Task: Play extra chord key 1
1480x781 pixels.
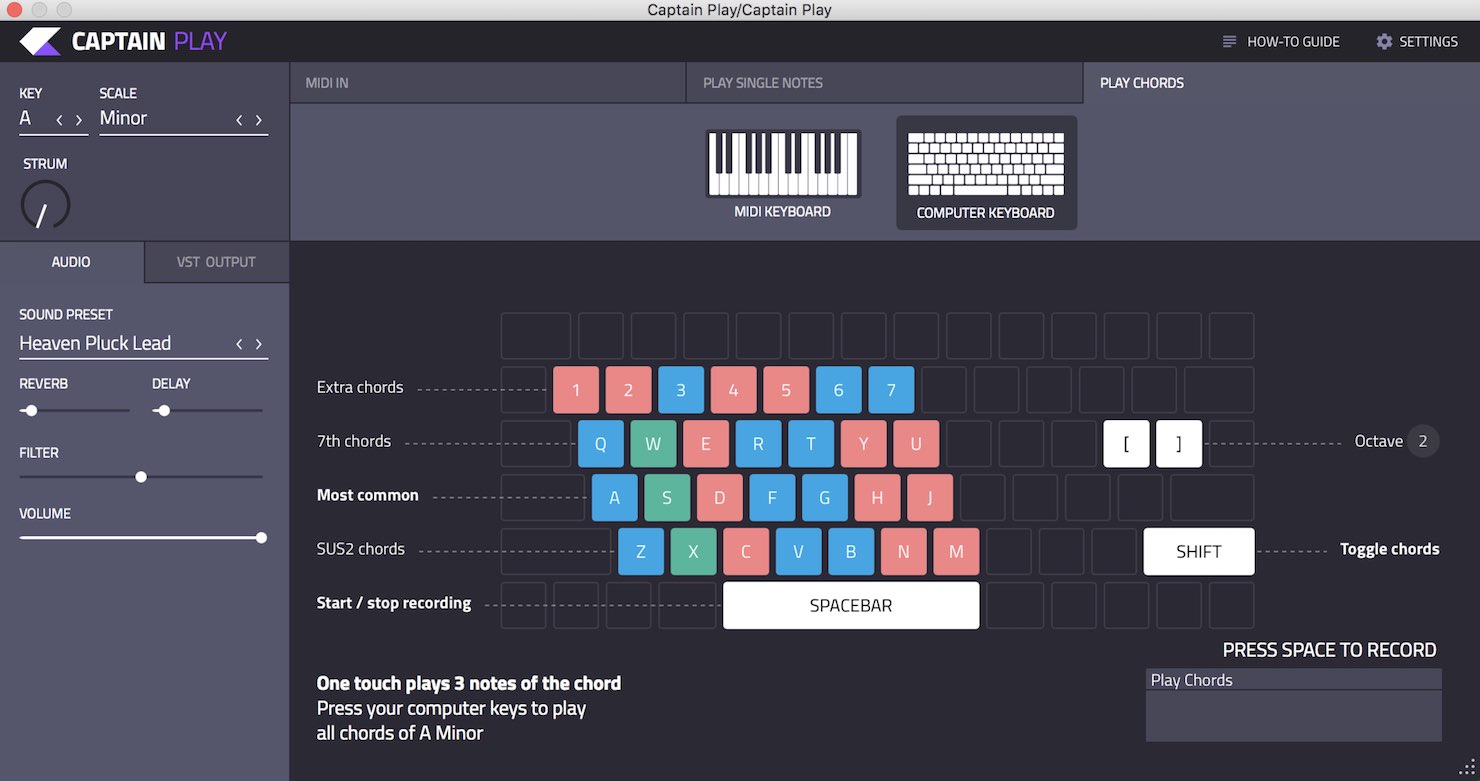Action: [x=576, y=390]
